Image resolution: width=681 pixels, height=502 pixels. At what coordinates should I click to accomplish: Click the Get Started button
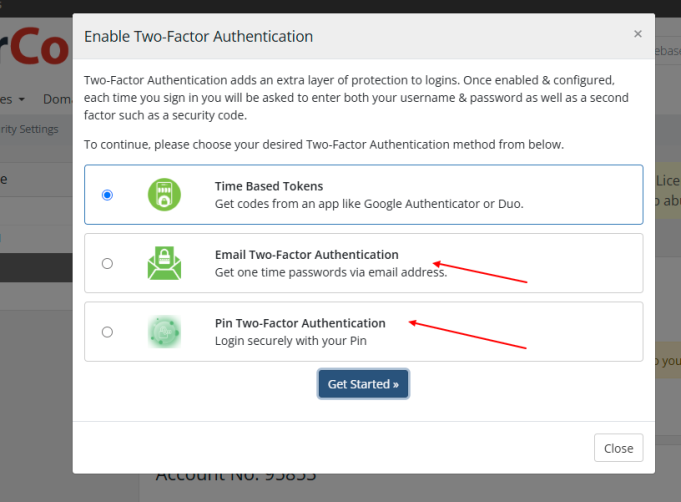pyautogui.click(x=363, y=384)
